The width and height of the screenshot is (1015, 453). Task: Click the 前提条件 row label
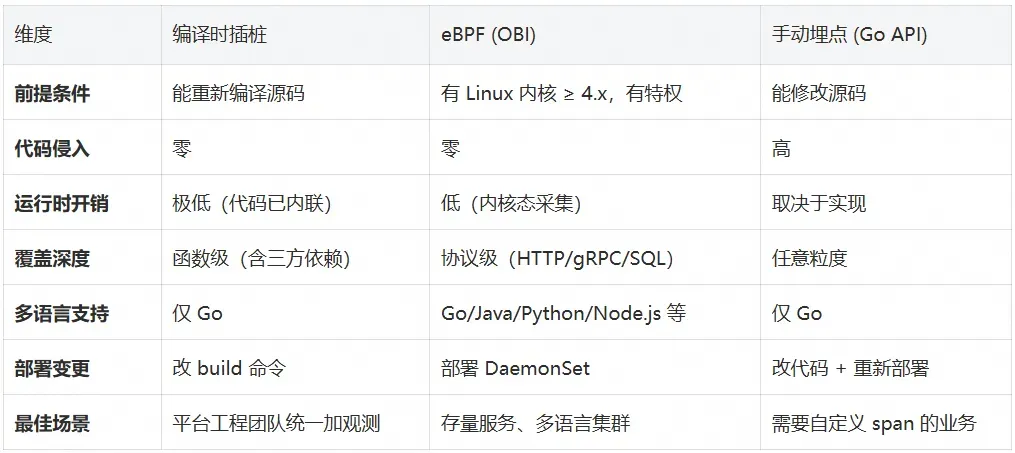point(52,93)
